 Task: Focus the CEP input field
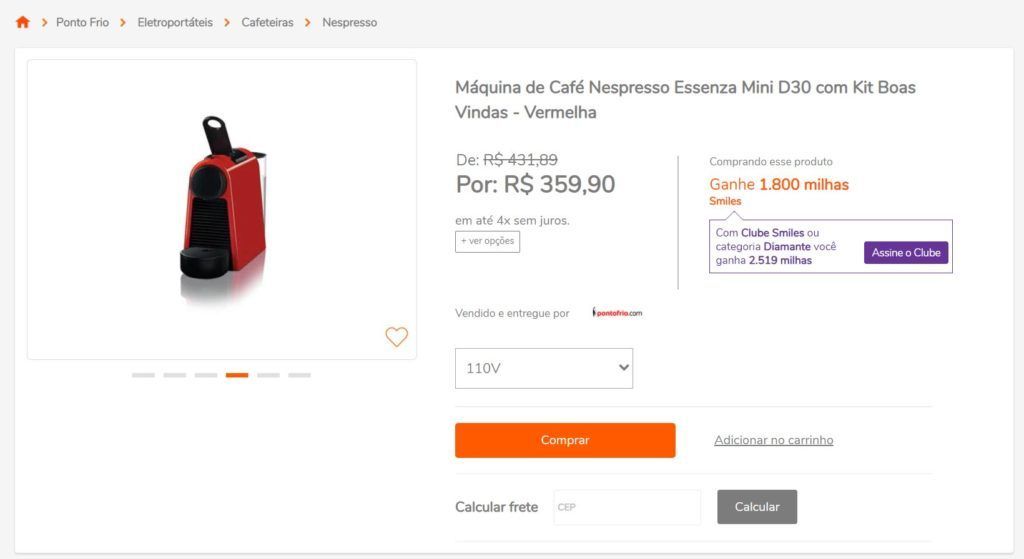[627, 507]
